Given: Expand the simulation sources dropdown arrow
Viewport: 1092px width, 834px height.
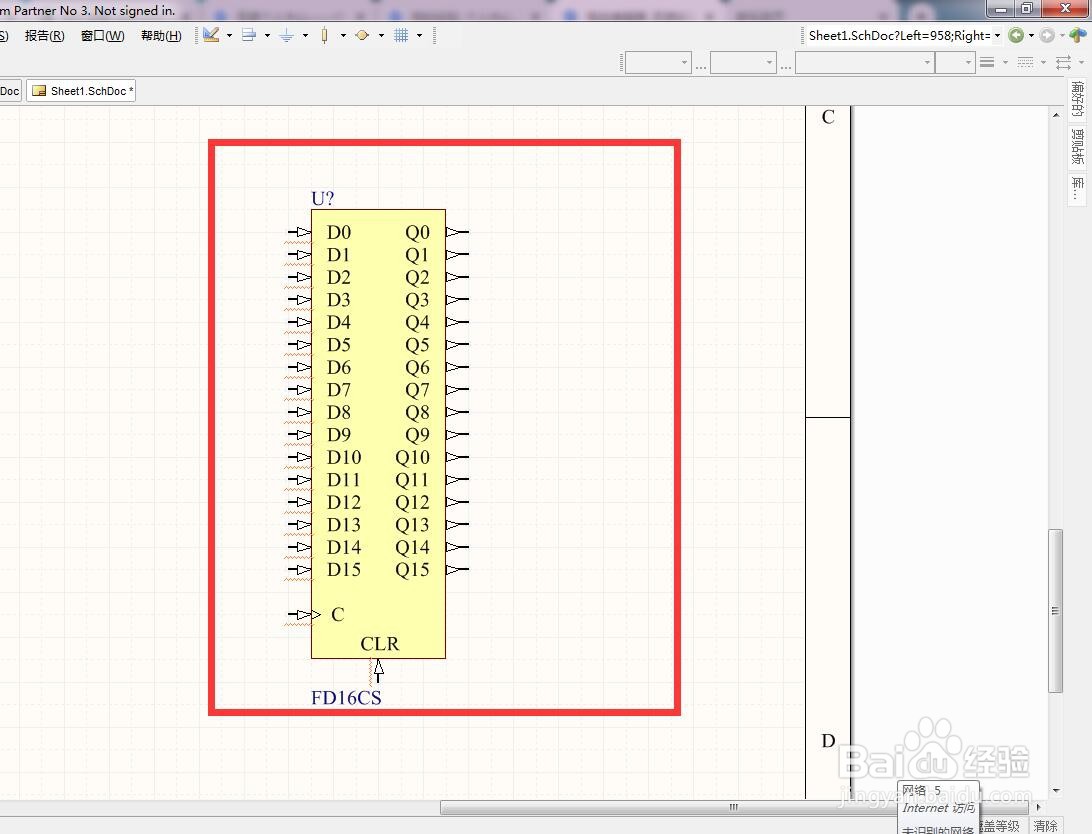Looking at the screenshot, I should tap(381, 35).
